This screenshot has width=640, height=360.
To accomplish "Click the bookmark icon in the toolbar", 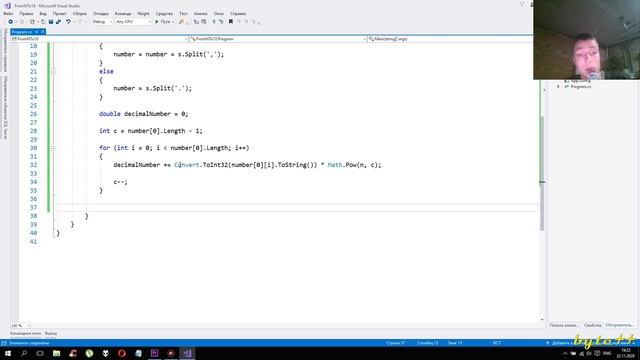I will tap(231, 22).
